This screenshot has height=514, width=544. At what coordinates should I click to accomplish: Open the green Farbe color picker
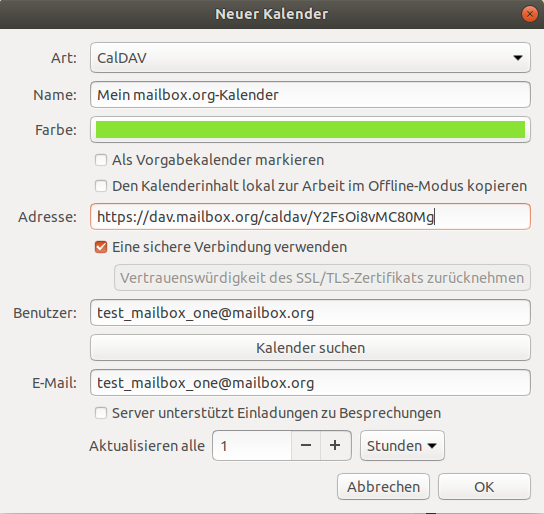[x=310, y=130]
